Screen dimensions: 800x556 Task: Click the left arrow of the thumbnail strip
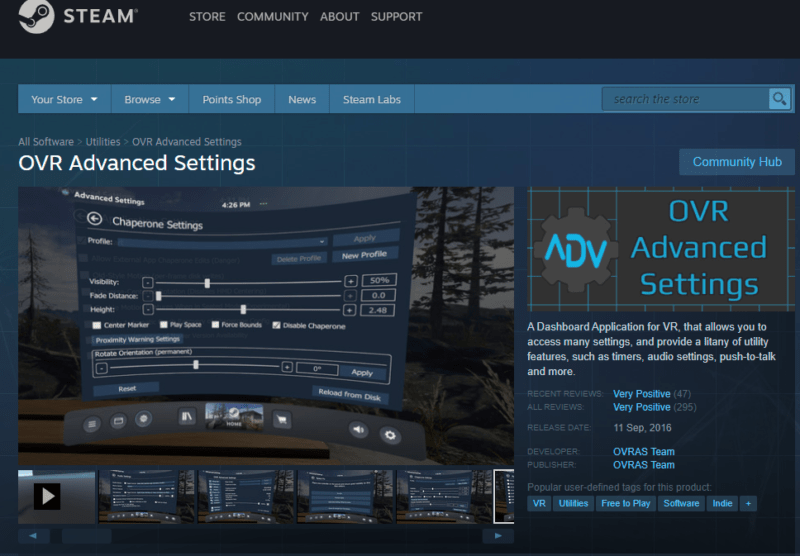pyautogui.click(x=34, y=536)
